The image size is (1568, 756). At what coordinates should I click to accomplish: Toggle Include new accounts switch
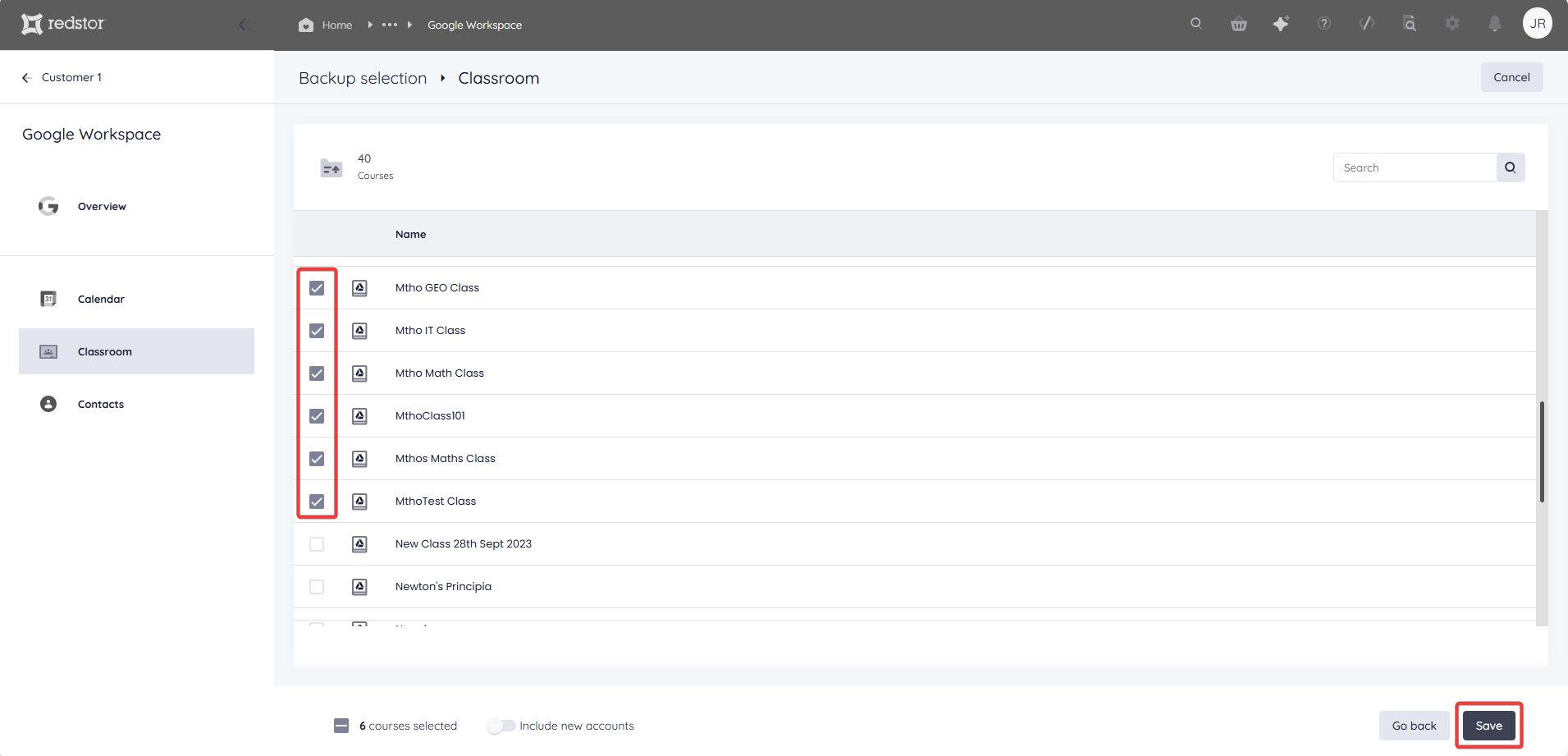(x=501, y=726)
